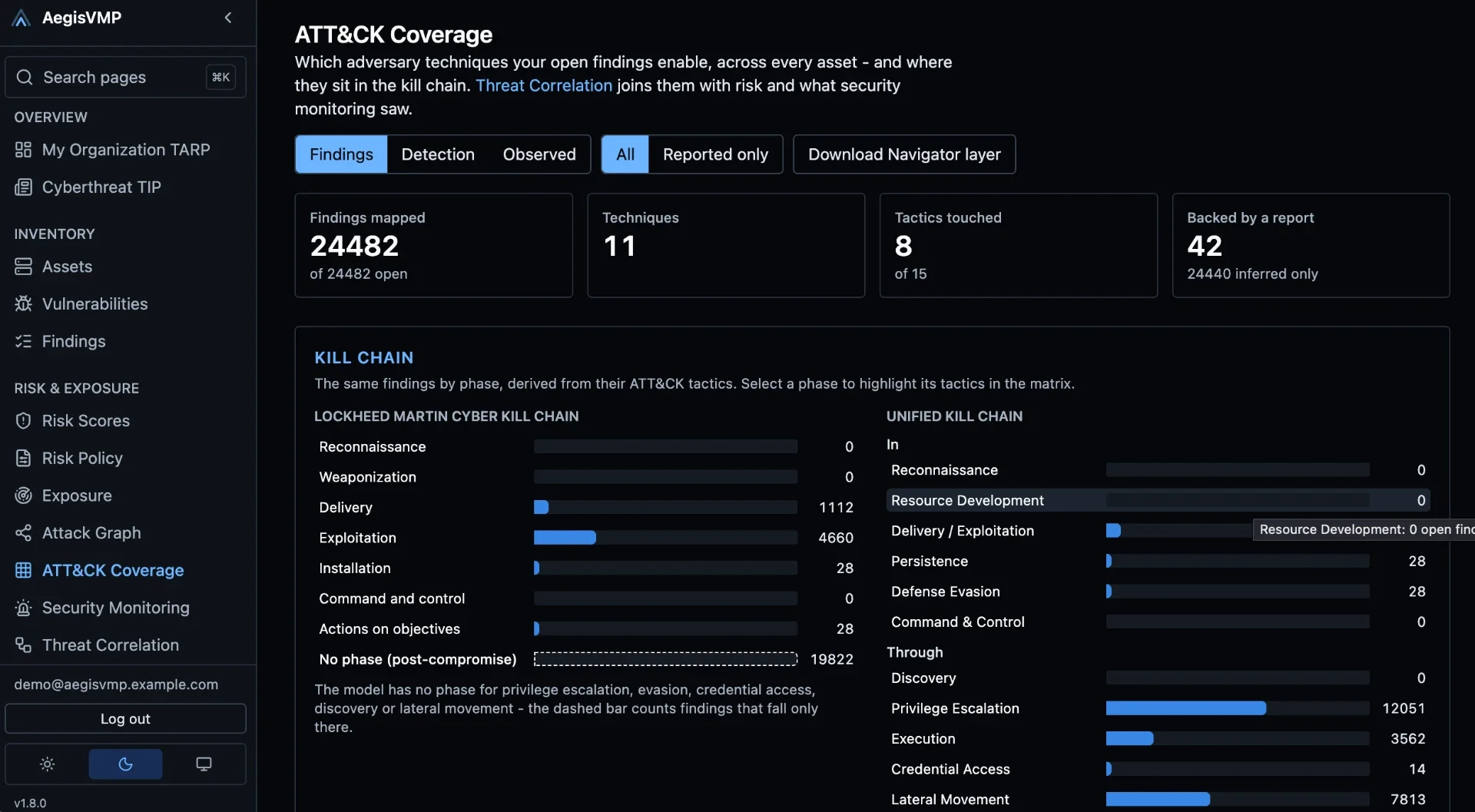
Task: Click the Exposure target icon
Action: [x=23, y=495]
